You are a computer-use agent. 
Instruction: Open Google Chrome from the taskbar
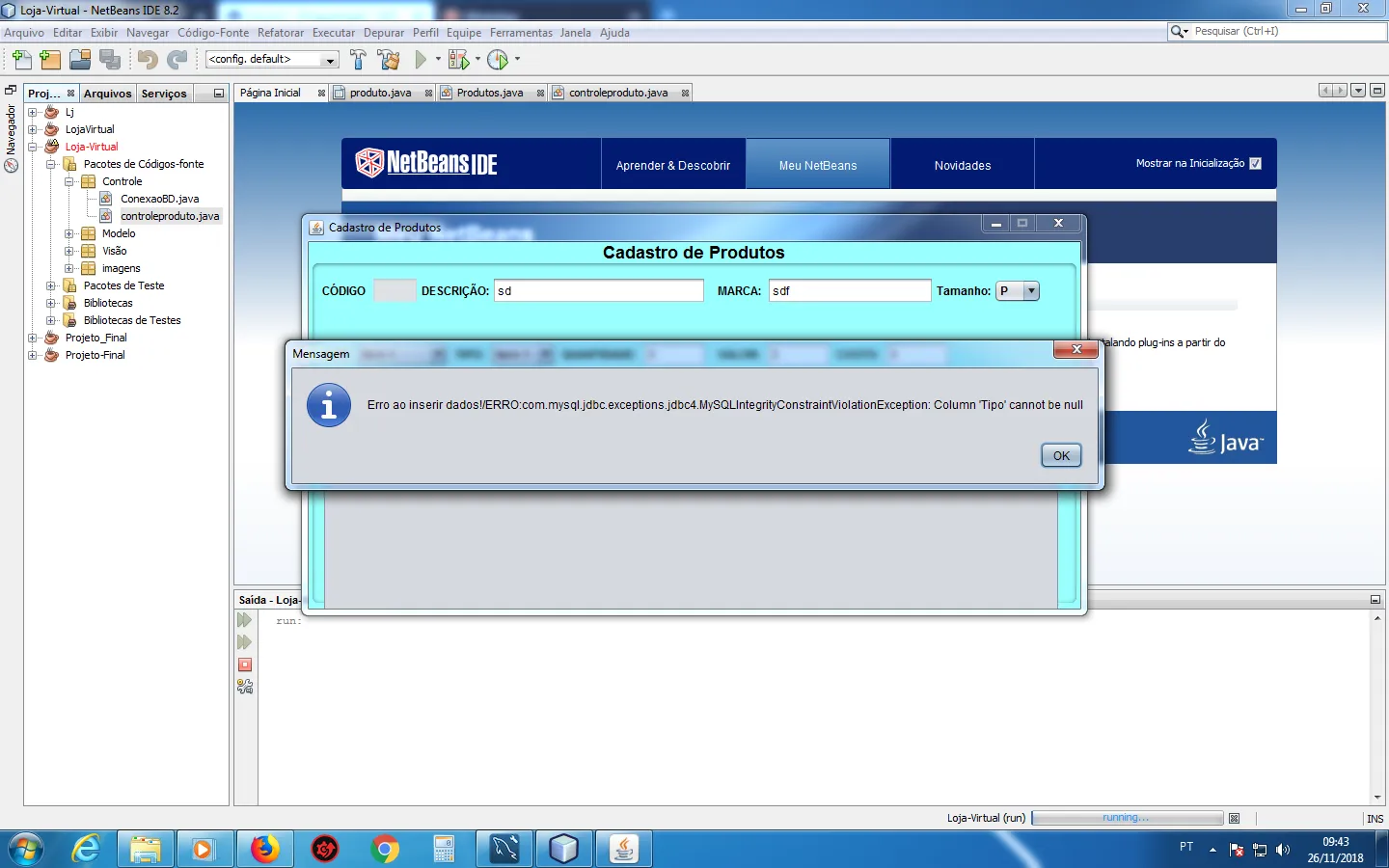click(x=385, y=849)
